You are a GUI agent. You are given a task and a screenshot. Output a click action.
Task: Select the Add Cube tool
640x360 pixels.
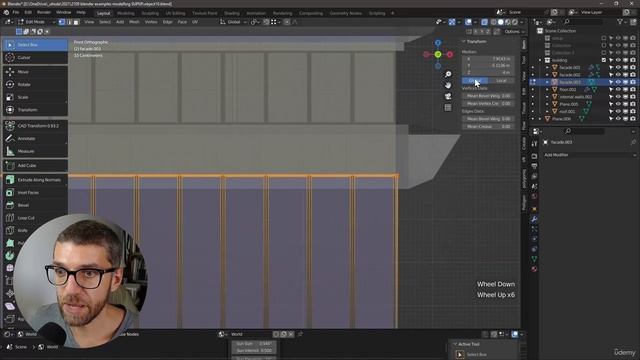pyautogui.click(x=35, y=165)
